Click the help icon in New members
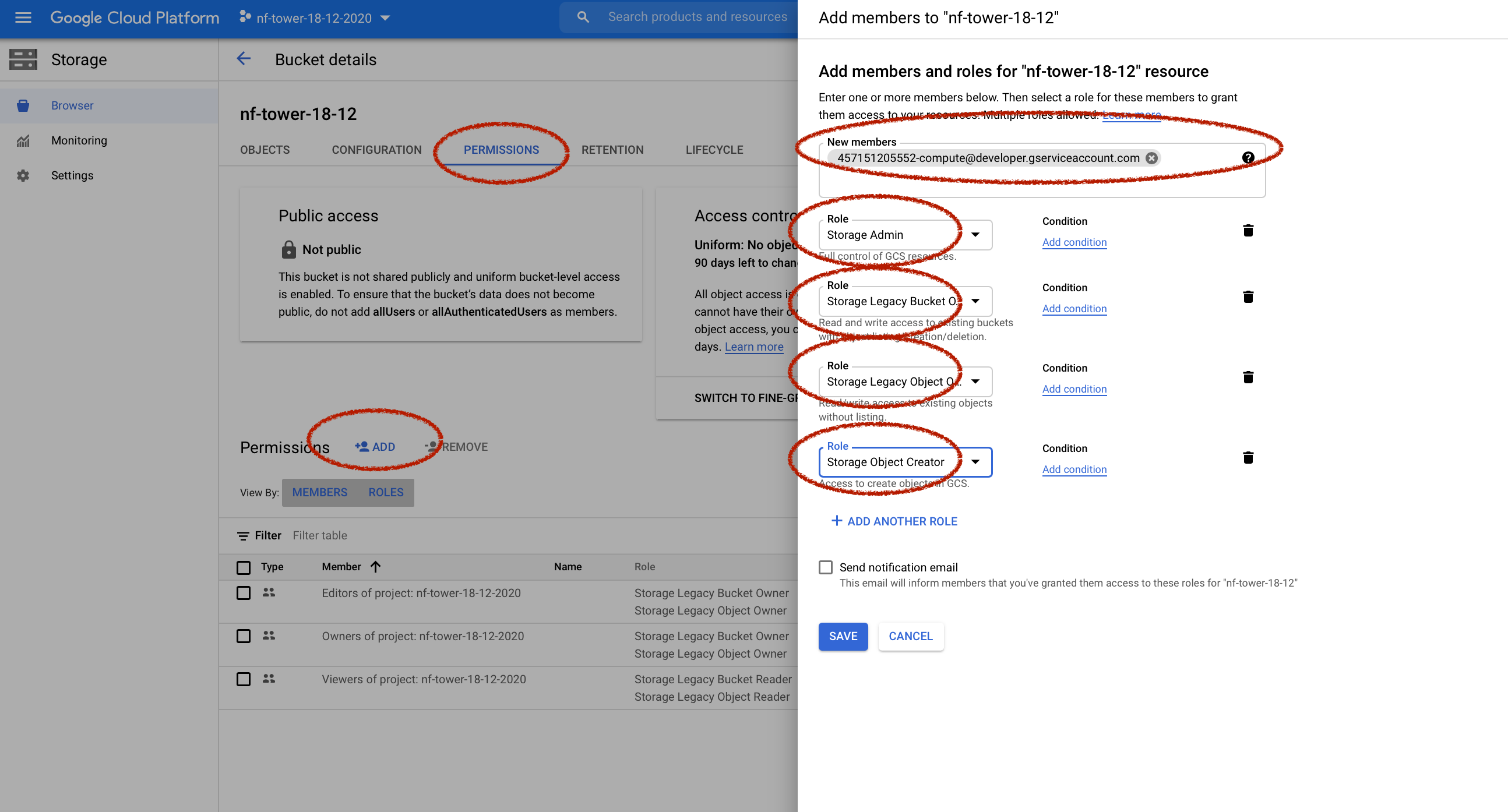Viewport: 1508px width, 812px height. click(x=1248, y=158)
